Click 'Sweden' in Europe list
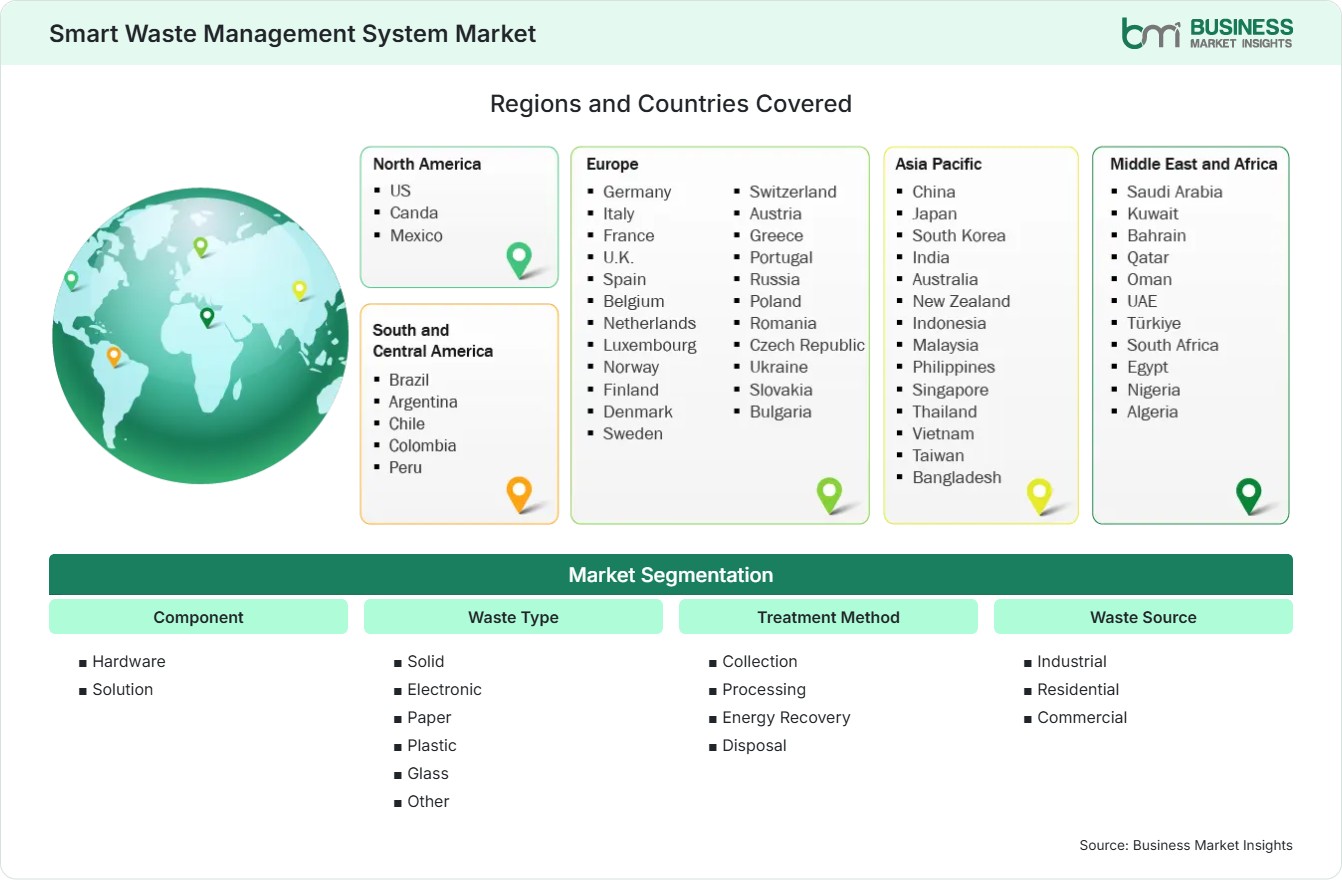 tap(633, 434)
